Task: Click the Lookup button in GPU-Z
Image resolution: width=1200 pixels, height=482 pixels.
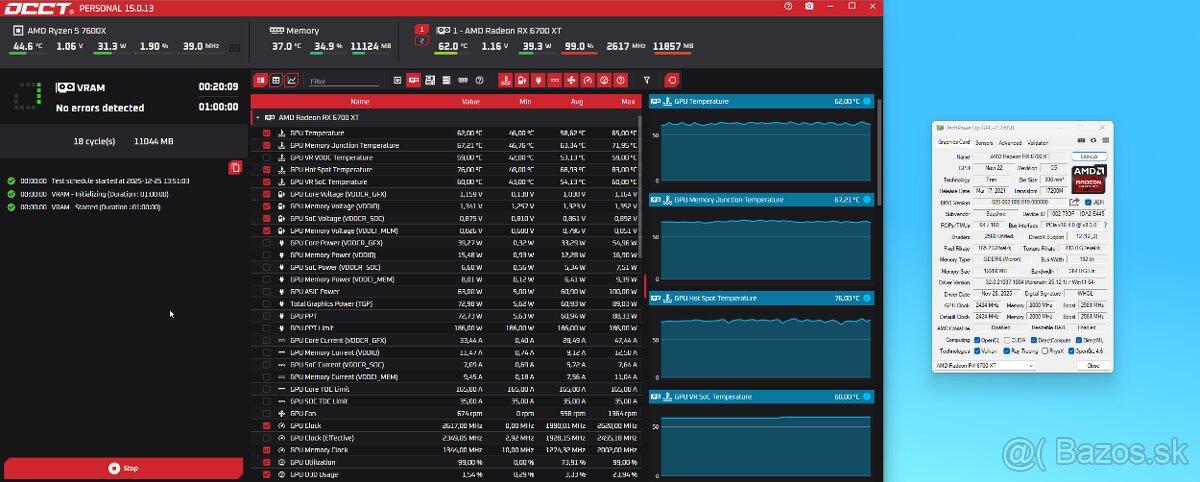Action: pyautogui.click(x=1088, y=157)
